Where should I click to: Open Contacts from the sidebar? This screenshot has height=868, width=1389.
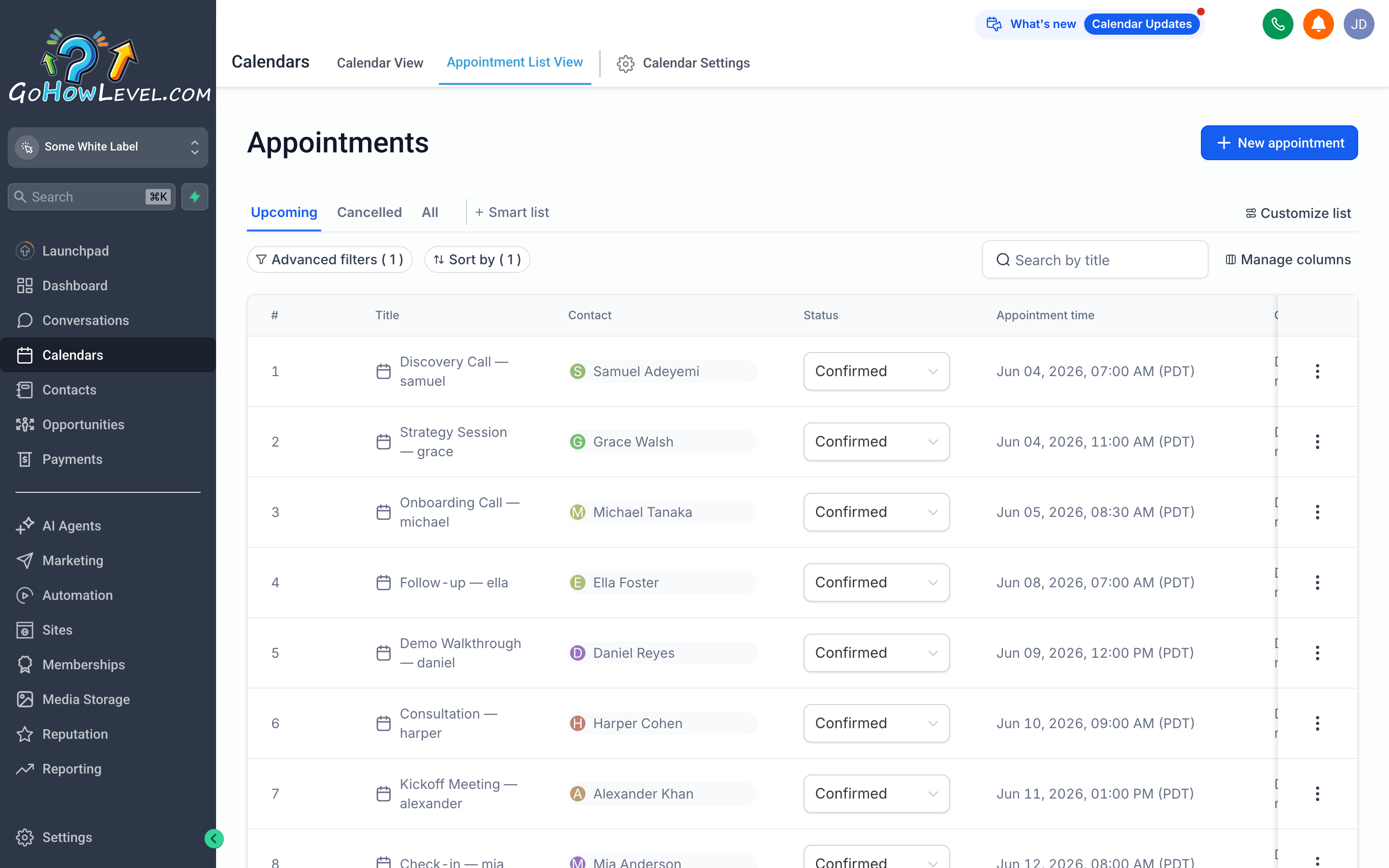[x=108, y=390]
